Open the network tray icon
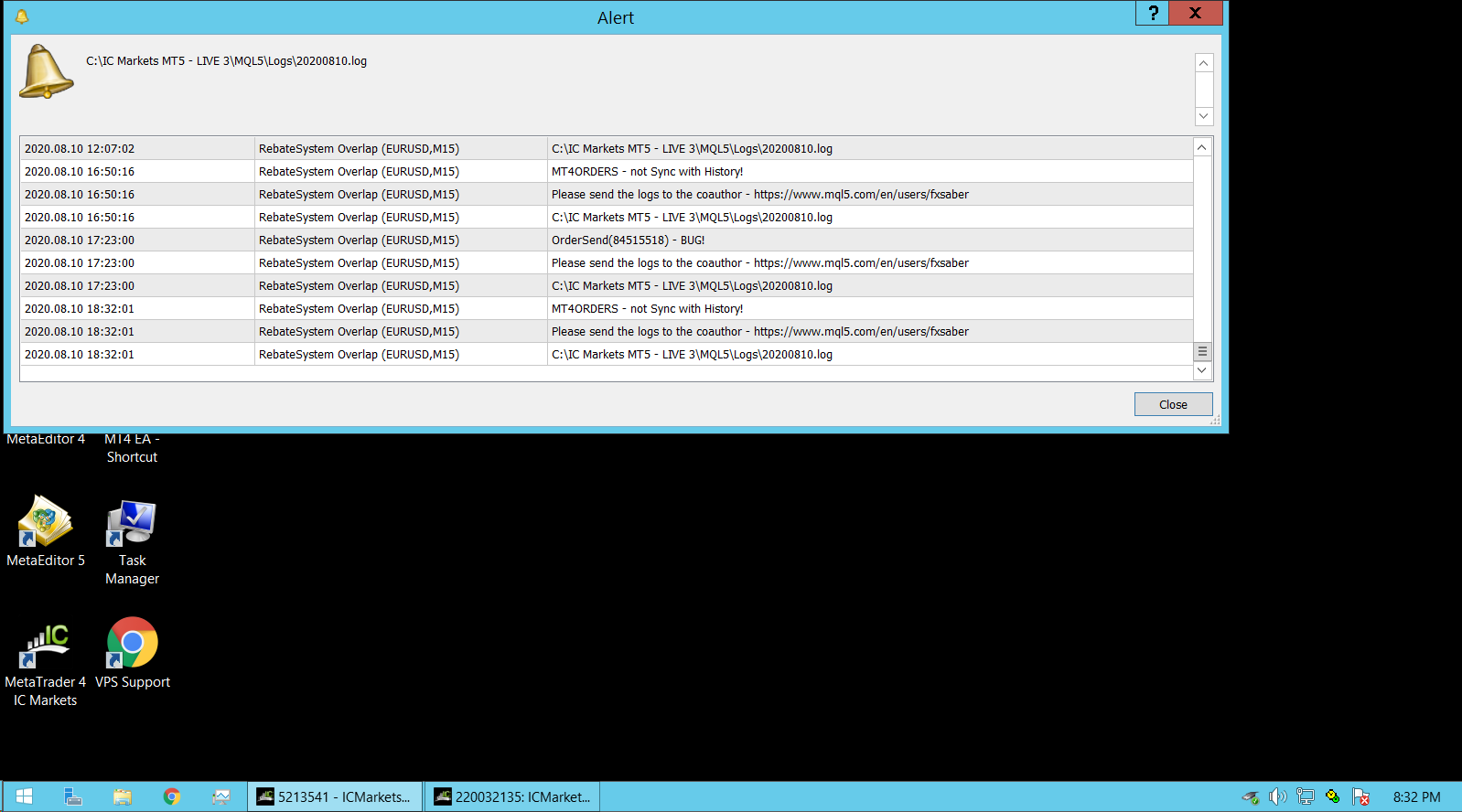 [x=1306, y=797]
